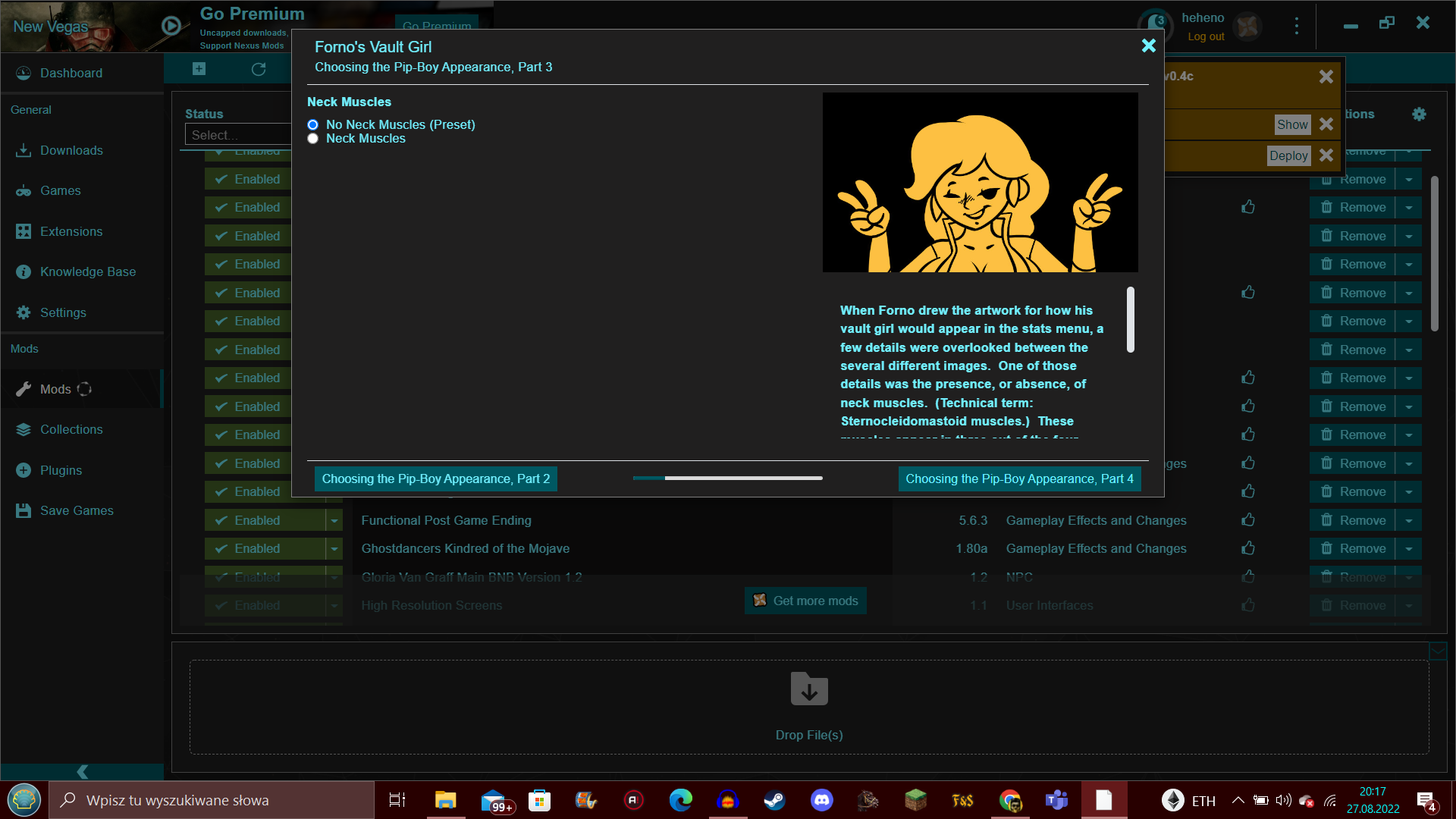Expand status dropdown for Functional Post Game Ending

click(334, 520)
